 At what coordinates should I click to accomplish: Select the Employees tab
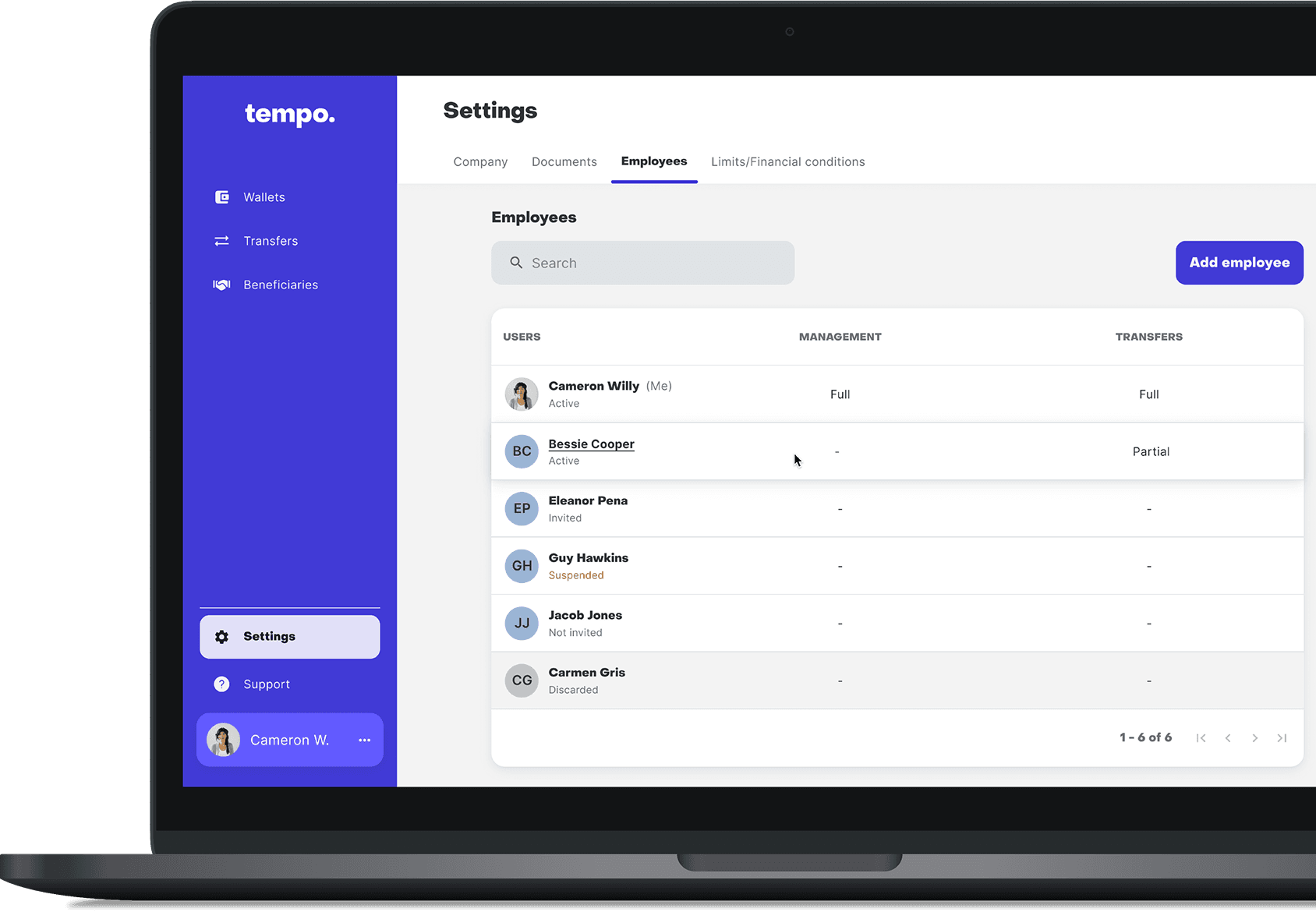point(654,161)
